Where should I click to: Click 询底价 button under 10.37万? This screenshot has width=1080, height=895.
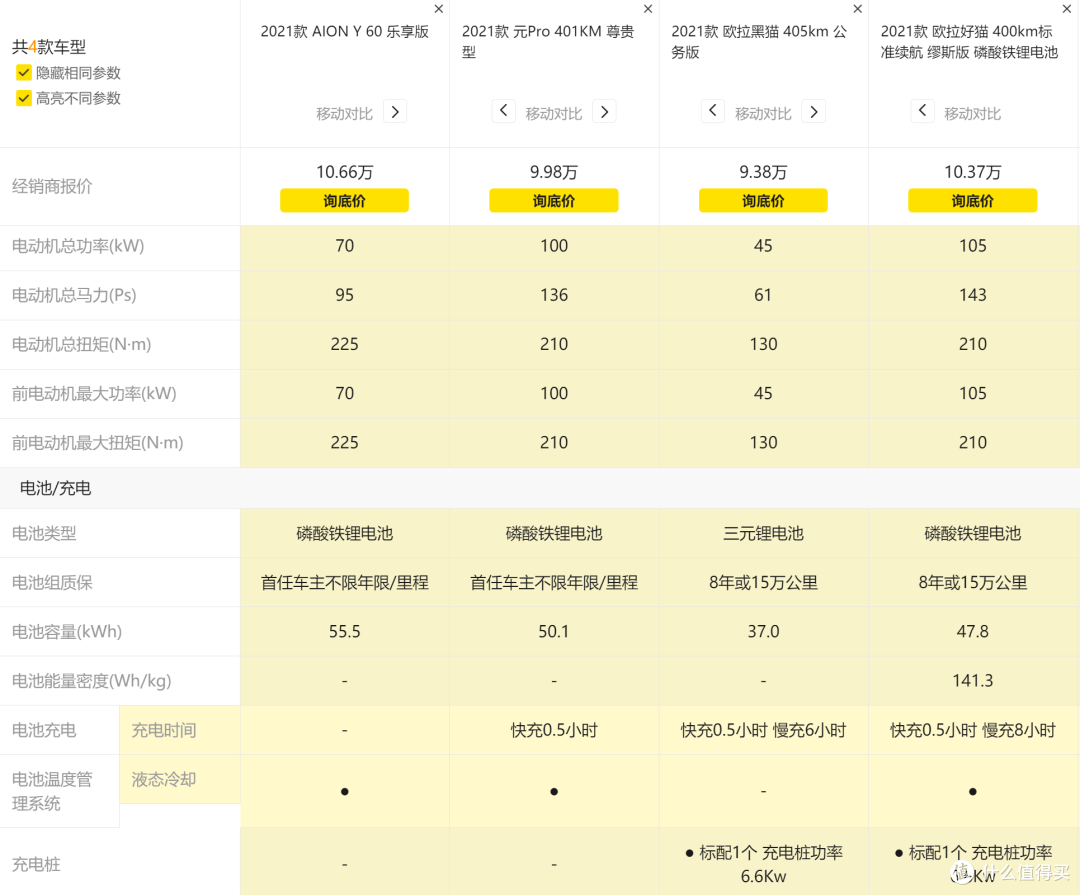tap(973, 200)
